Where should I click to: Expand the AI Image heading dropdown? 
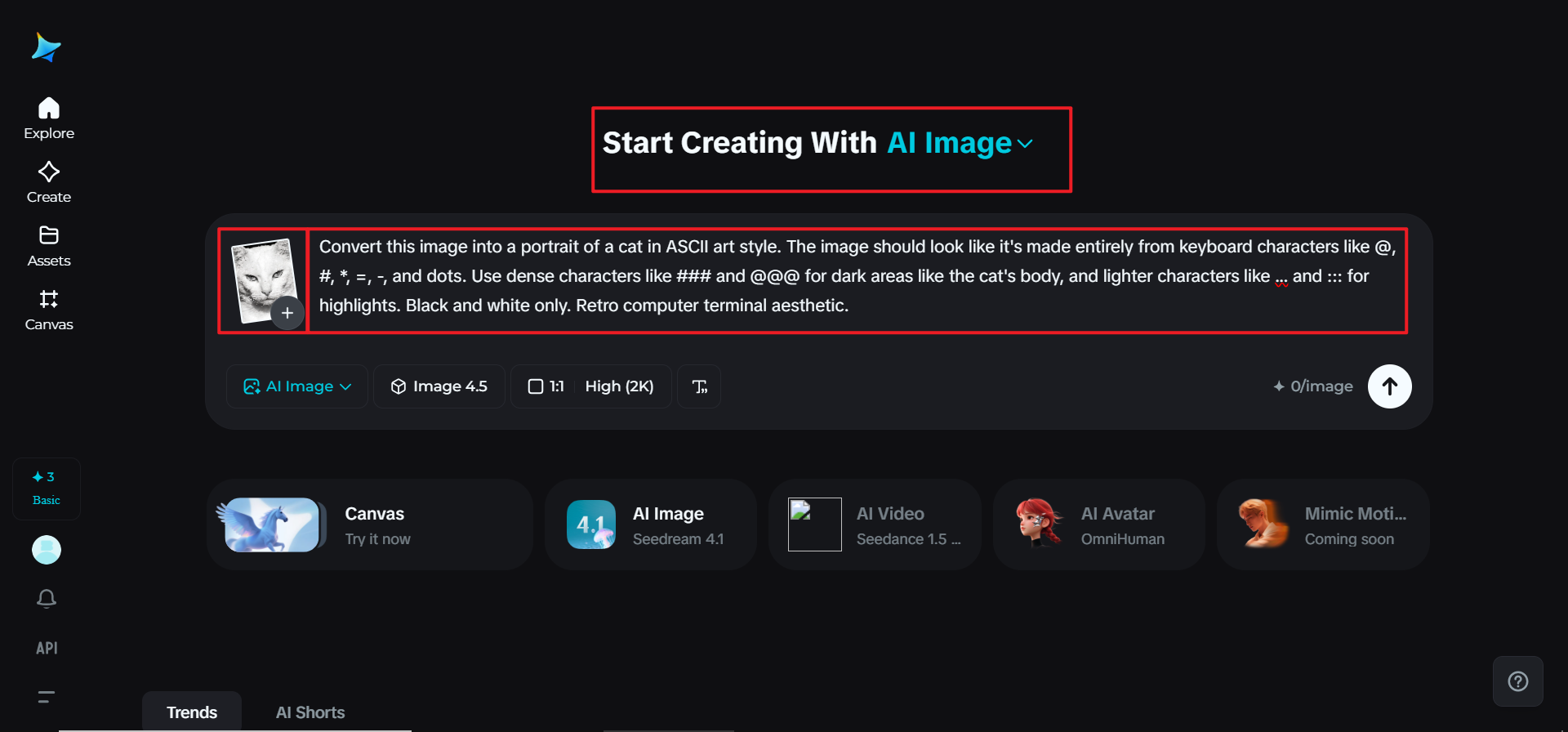click(960, 143)
